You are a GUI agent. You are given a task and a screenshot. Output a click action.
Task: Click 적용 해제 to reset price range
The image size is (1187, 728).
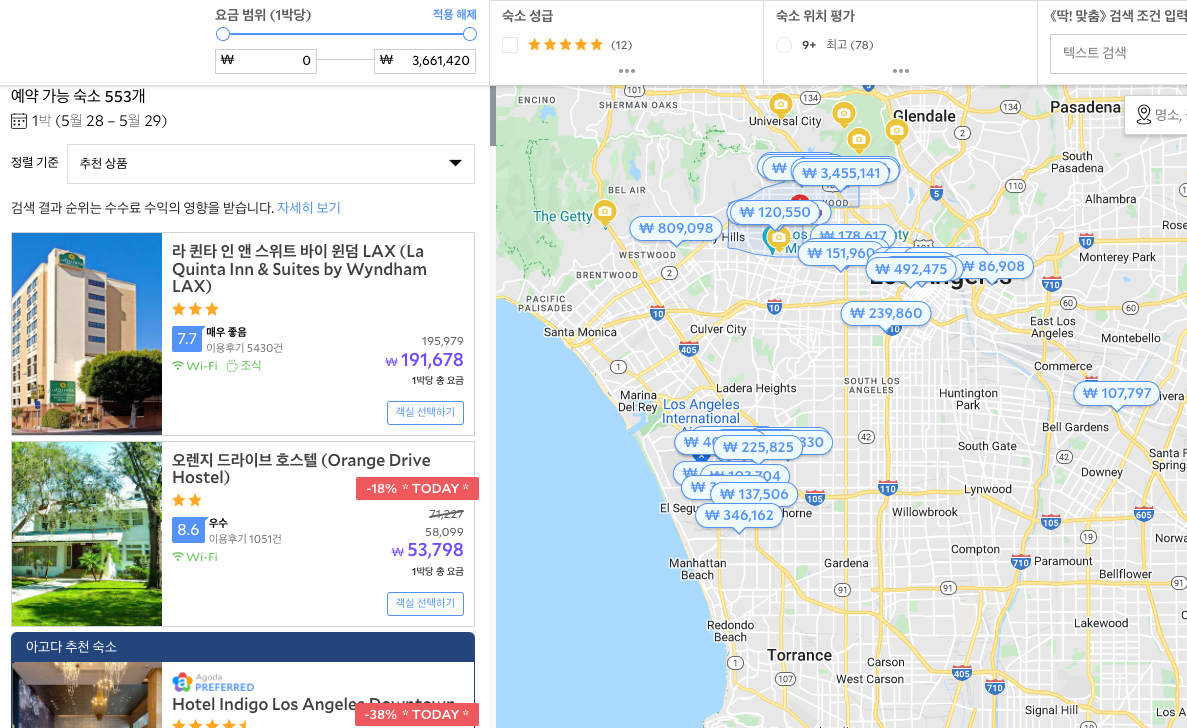[454, 14]
